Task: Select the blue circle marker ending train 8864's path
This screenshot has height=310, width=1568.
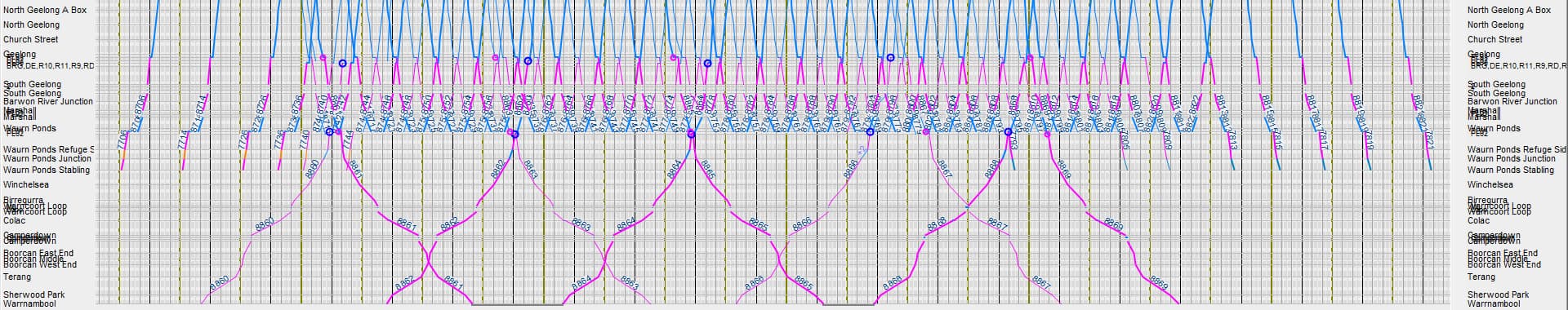Action: (x=691, y=134)
